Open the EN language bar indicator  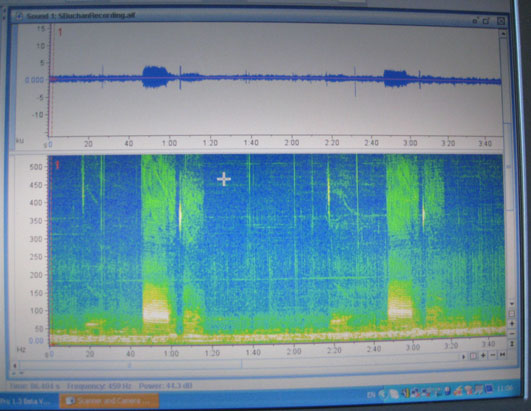371,395
